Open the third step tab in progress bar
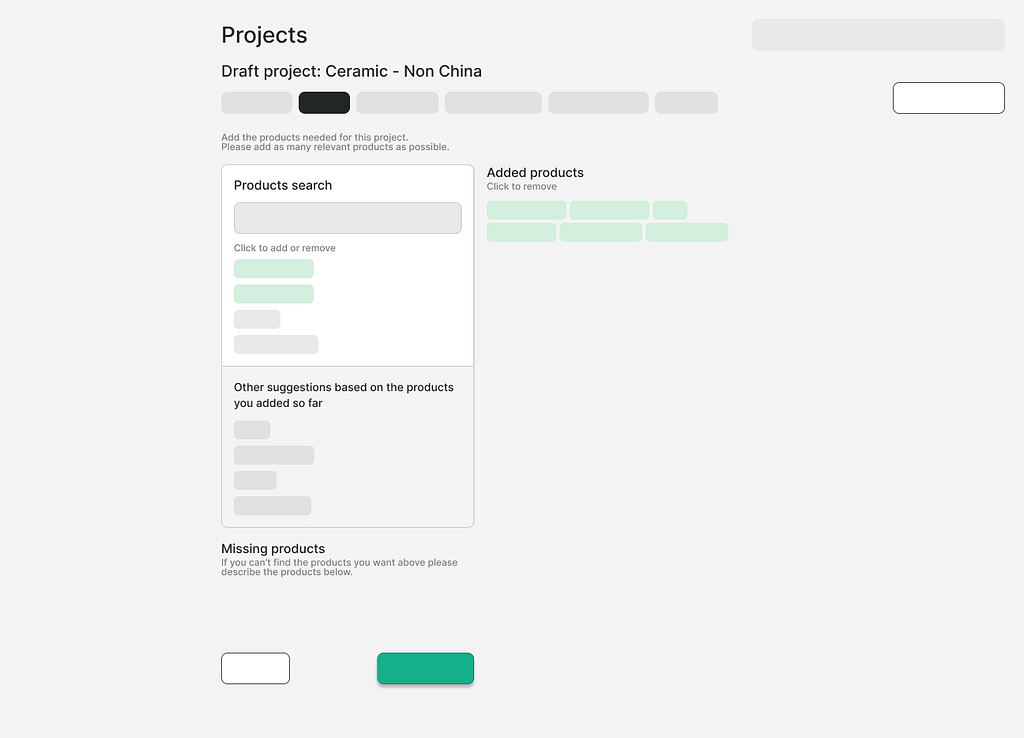Image resolution: width=1024 pixels, height=738 pixels. coord(397,103)
